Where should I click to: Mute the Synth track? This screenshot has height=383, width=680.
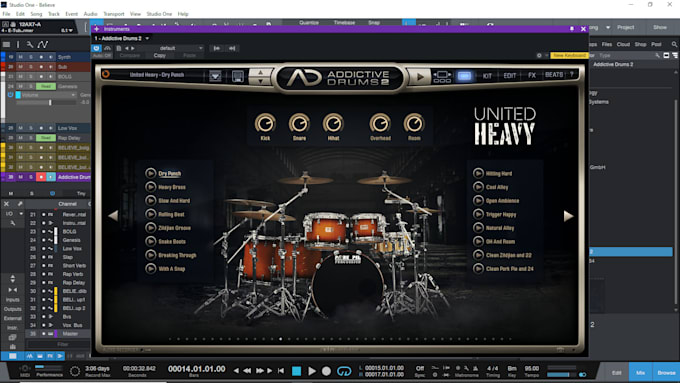(20, 57)
